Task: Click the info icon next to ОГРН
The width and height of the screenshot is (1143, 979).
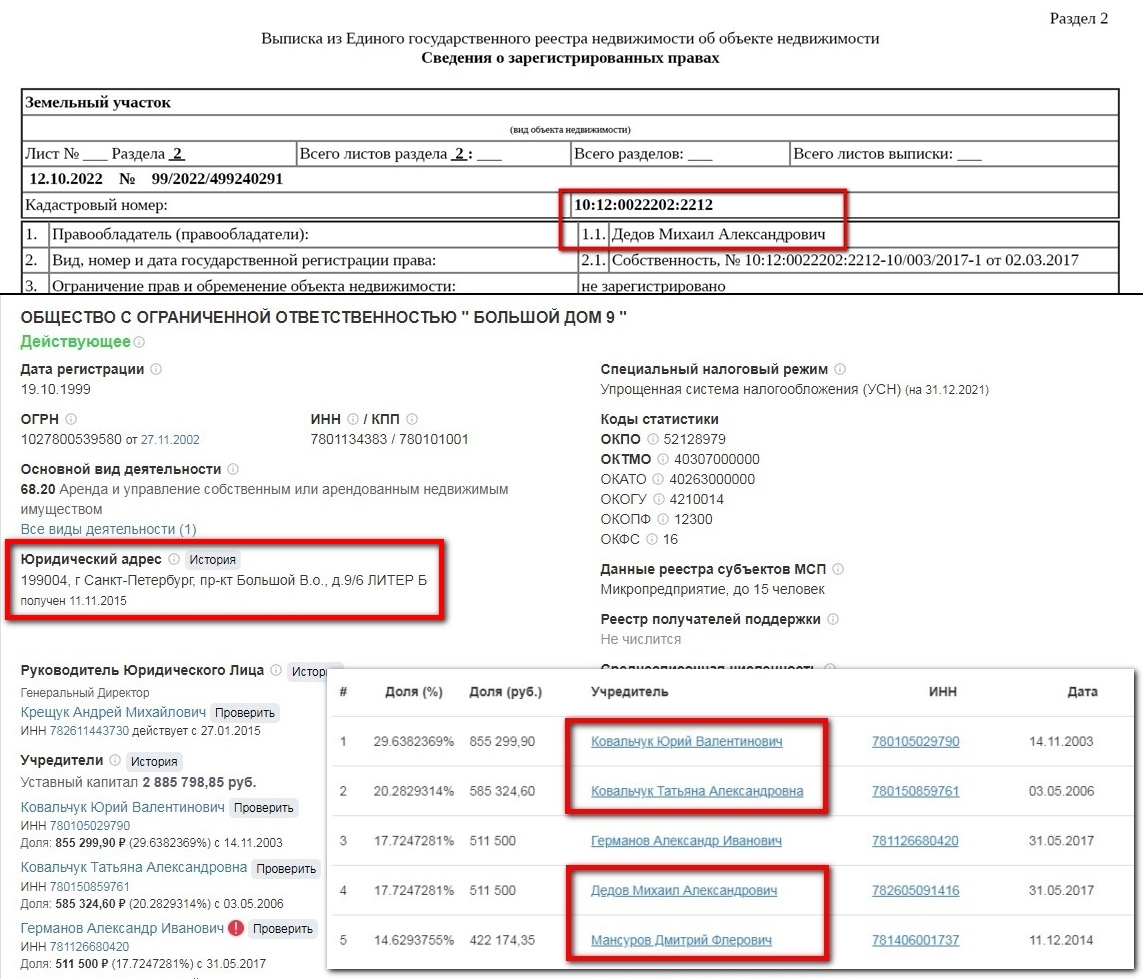Action: (x=71, y=419)
